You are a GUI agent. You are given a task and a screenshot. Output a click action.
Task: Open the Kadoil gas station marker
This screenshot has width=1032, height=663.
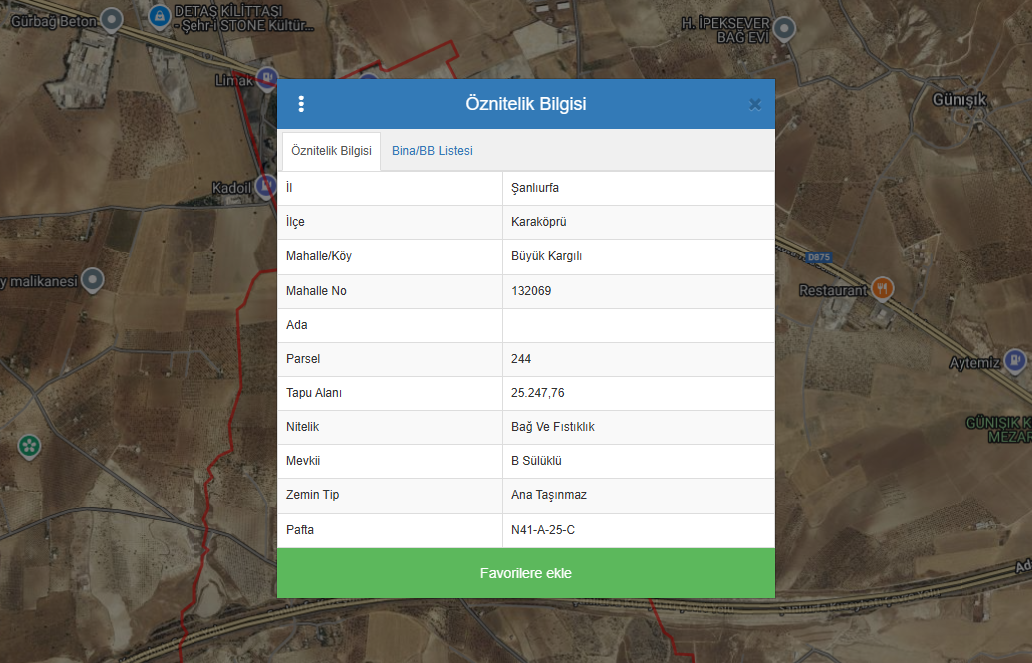pyautogui.click(x=265, y=185)
